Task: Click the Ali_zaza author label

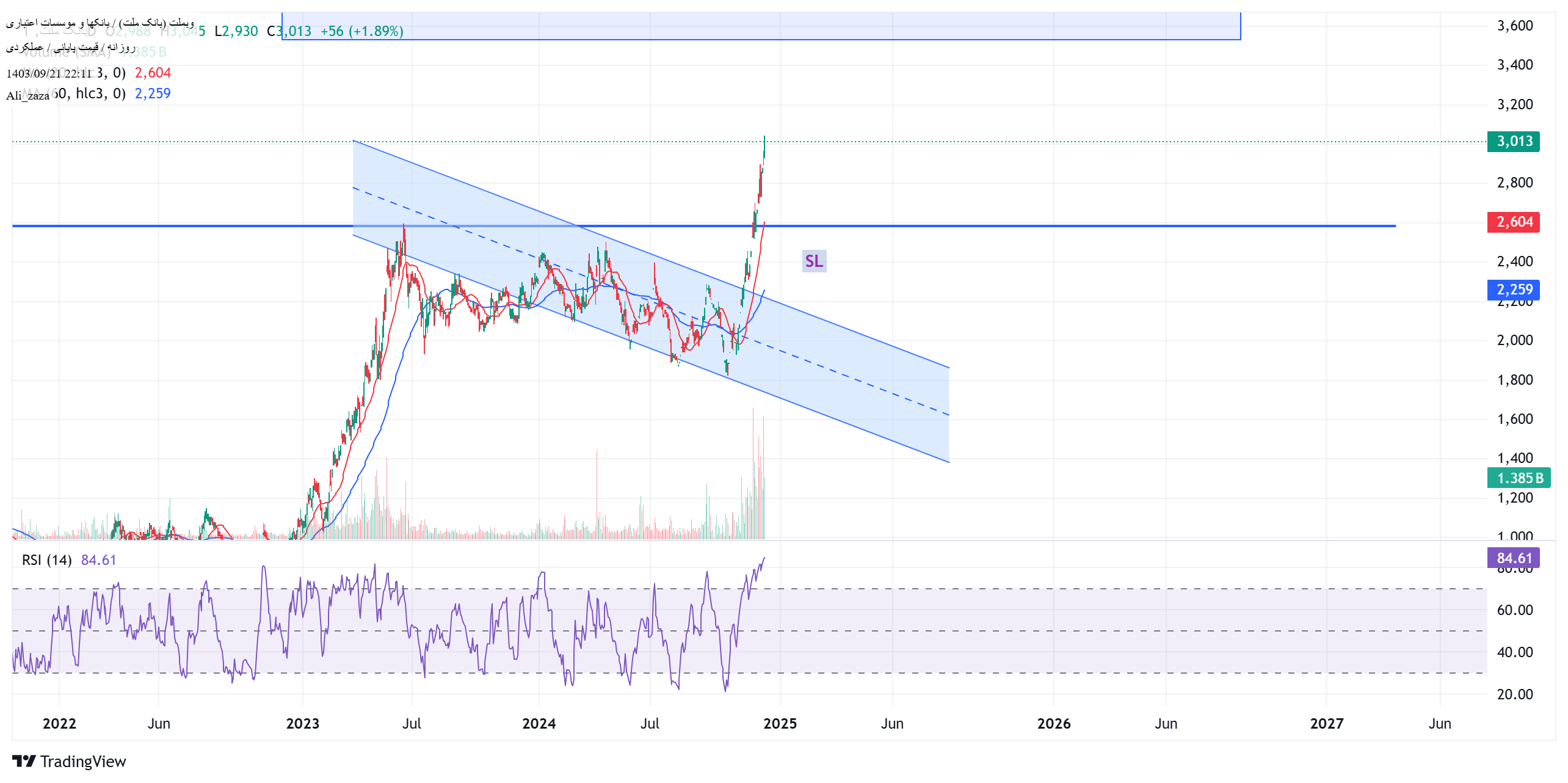Action: pos(27,95)
